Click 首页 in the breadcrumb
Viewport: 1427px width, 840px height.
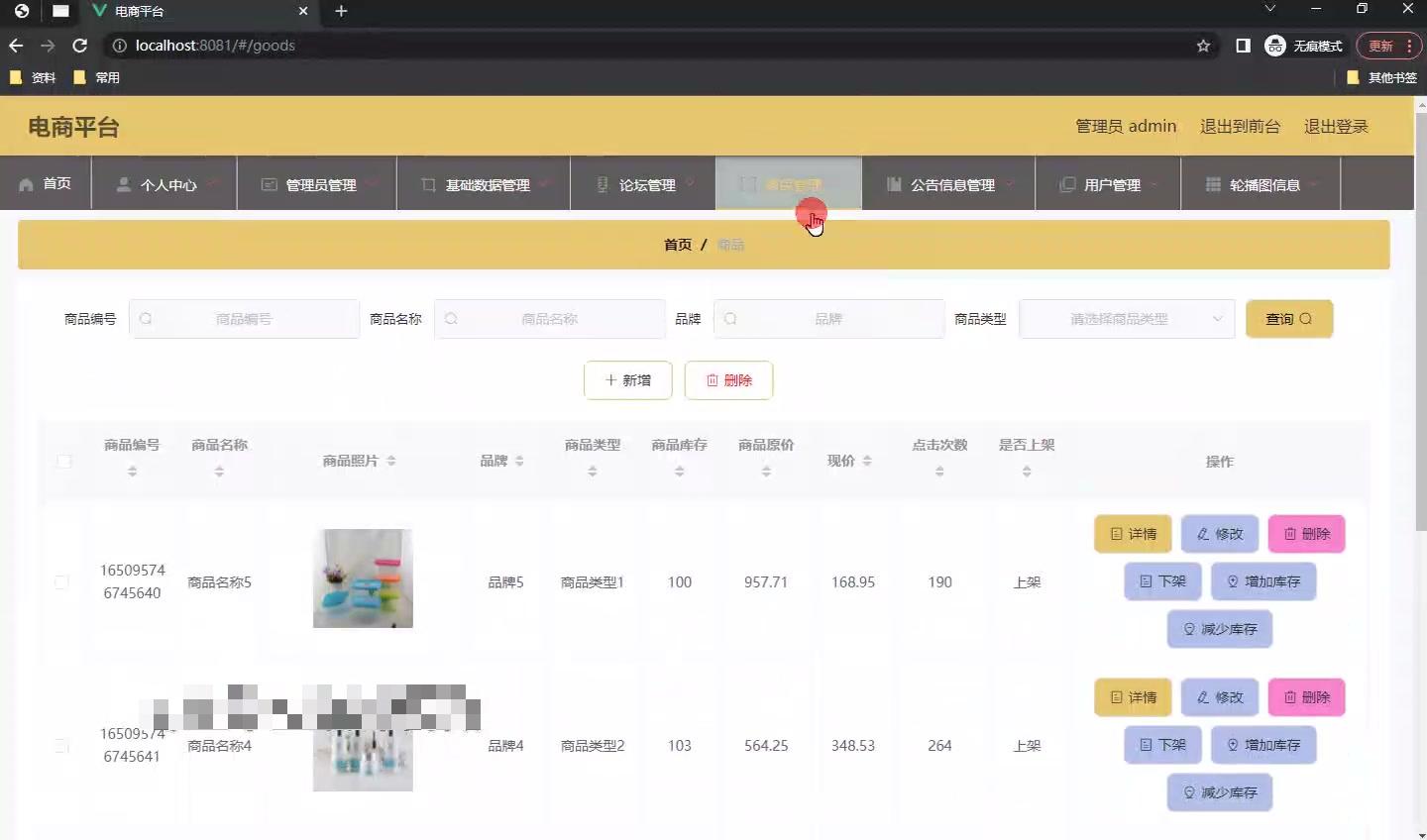pyautogui.click(x=678, y=245)
